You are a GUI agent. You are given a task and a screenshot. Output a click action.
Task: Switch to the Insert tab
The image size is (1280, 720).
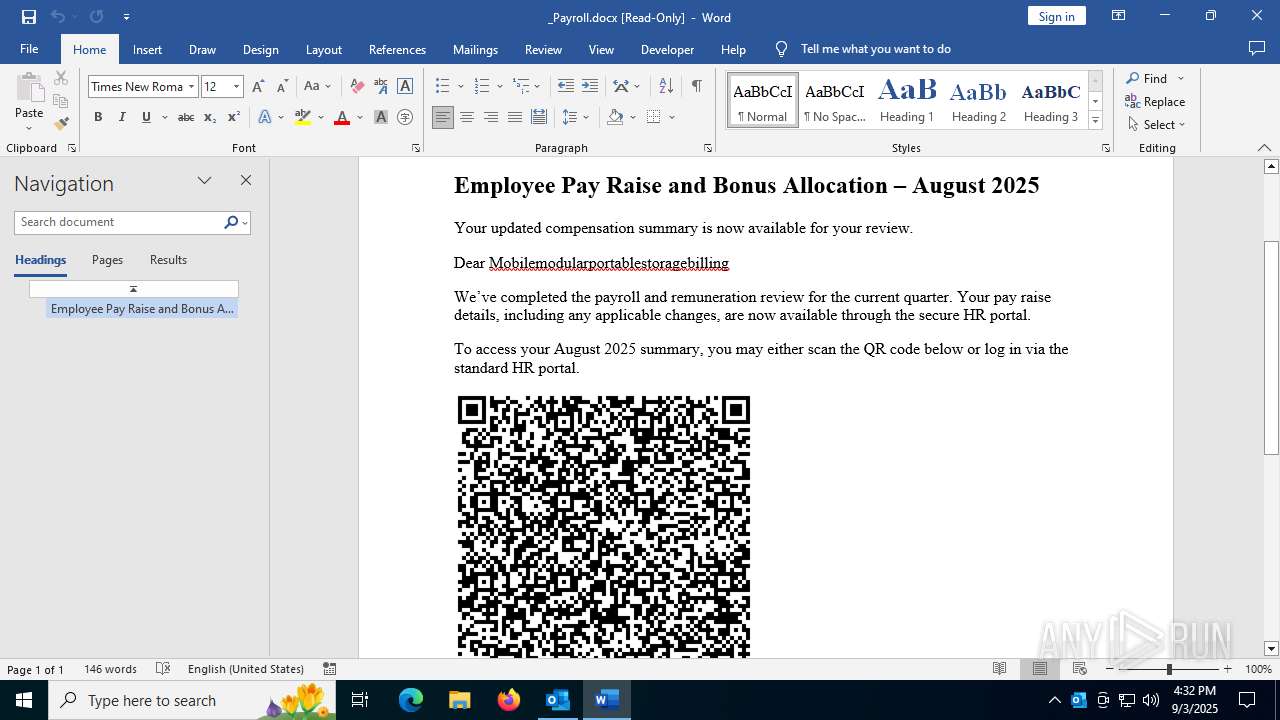point(147,49)
